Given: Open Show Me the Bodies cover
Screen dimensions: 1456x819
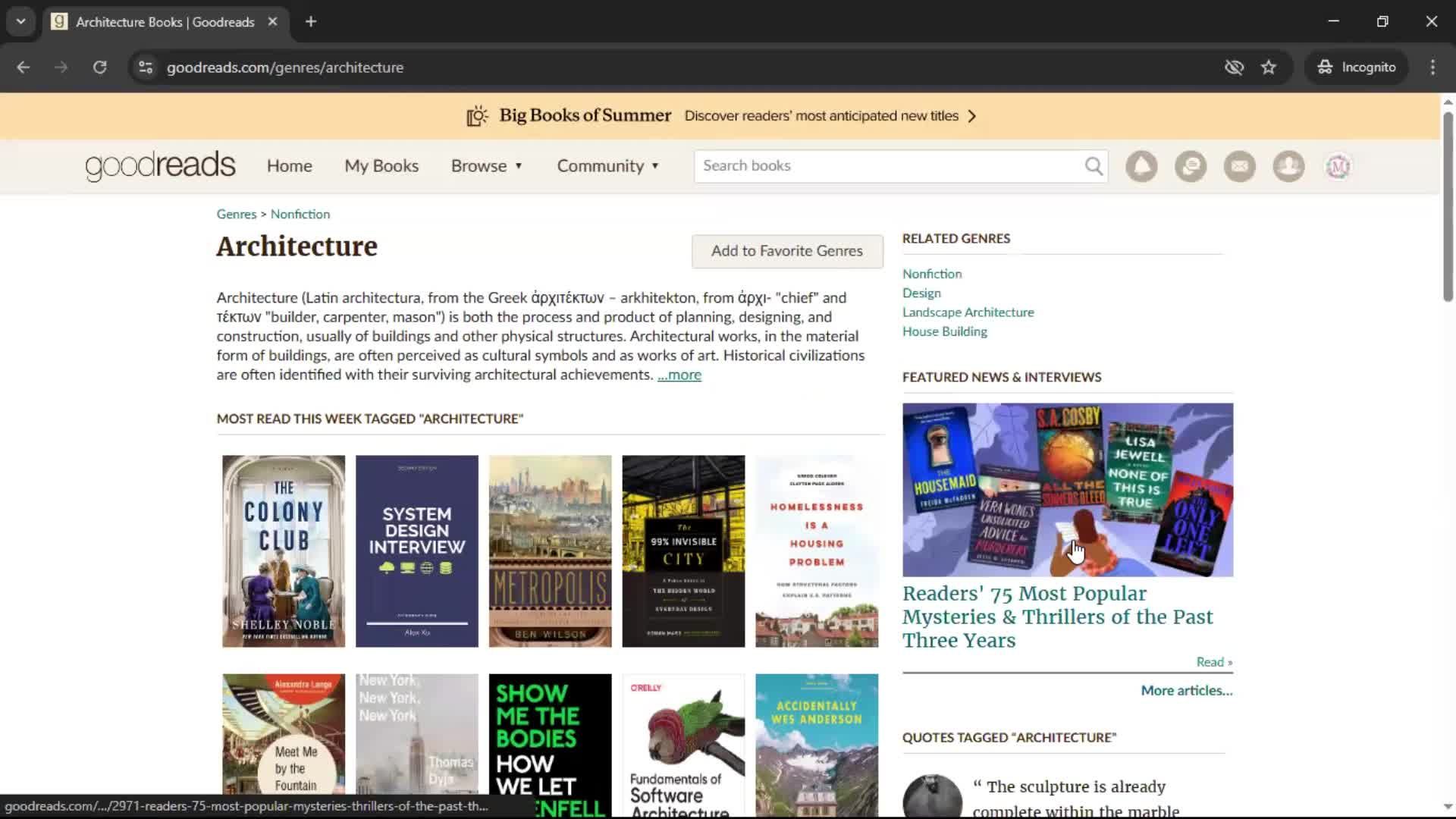Looking at the screenshot, I should (x=551, y=745).
